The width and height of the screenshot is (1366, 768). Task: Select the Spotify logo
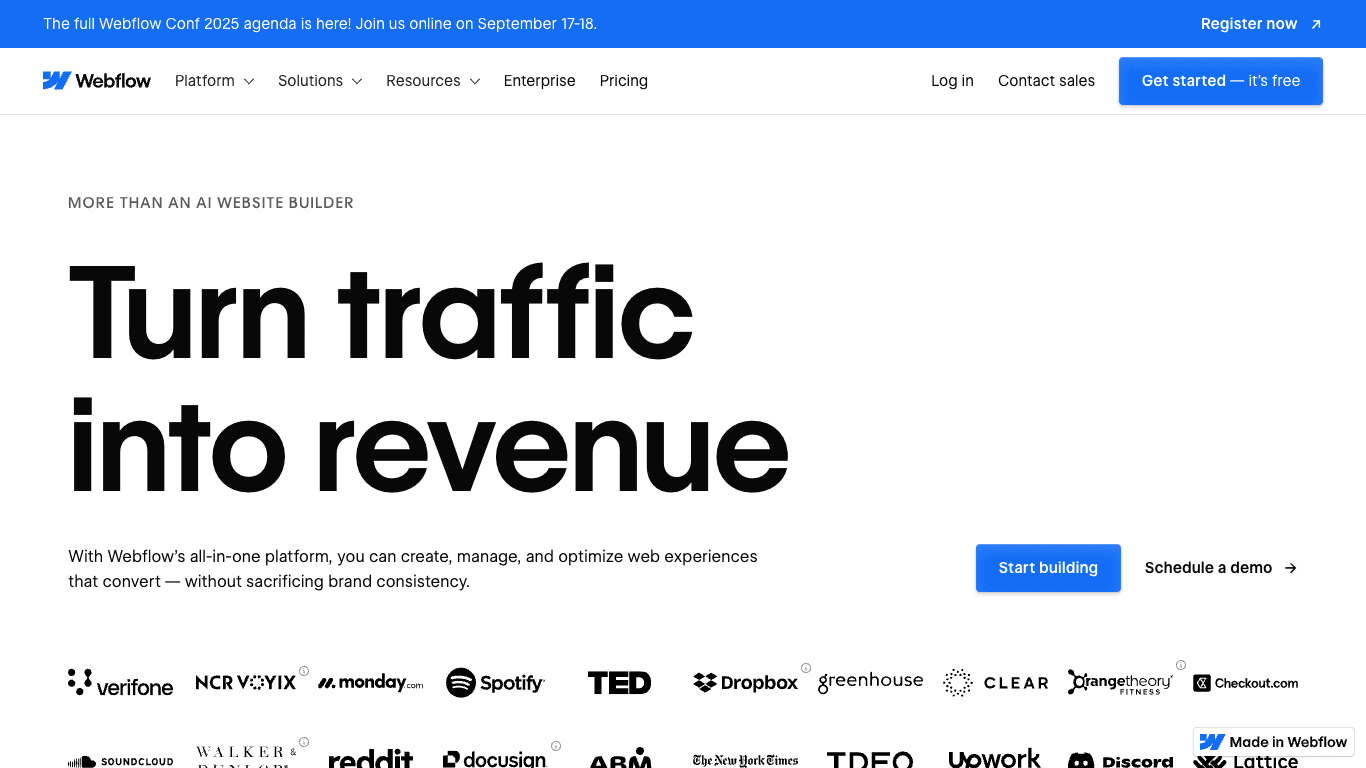coord(496,682)
